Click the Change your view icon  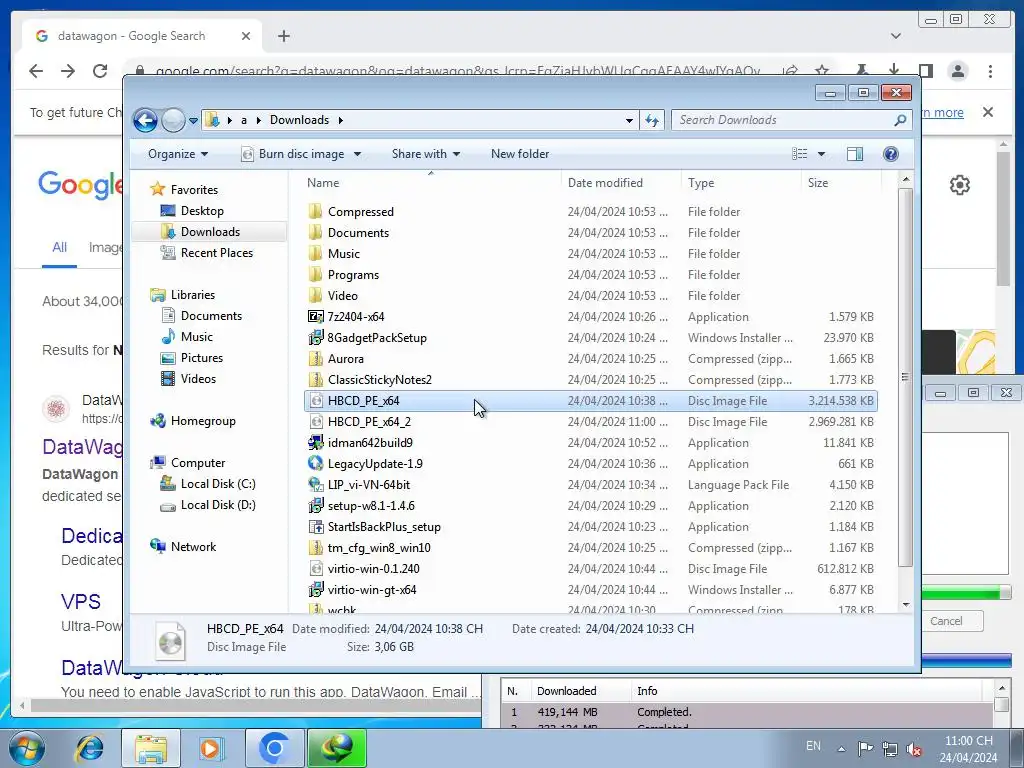800,154
